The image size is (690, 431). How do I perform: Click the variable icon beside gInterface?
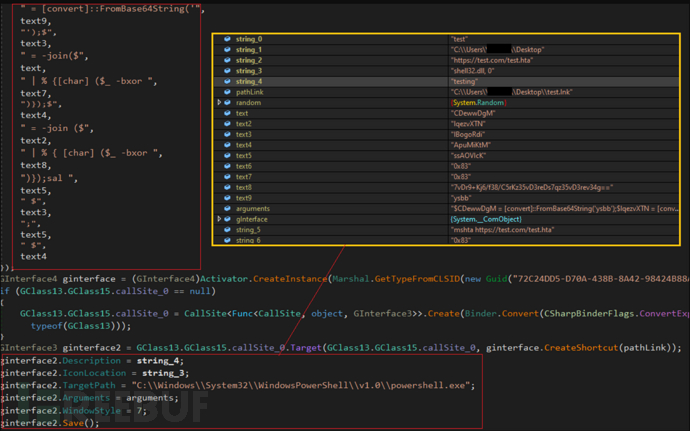(x=227, y=219)
